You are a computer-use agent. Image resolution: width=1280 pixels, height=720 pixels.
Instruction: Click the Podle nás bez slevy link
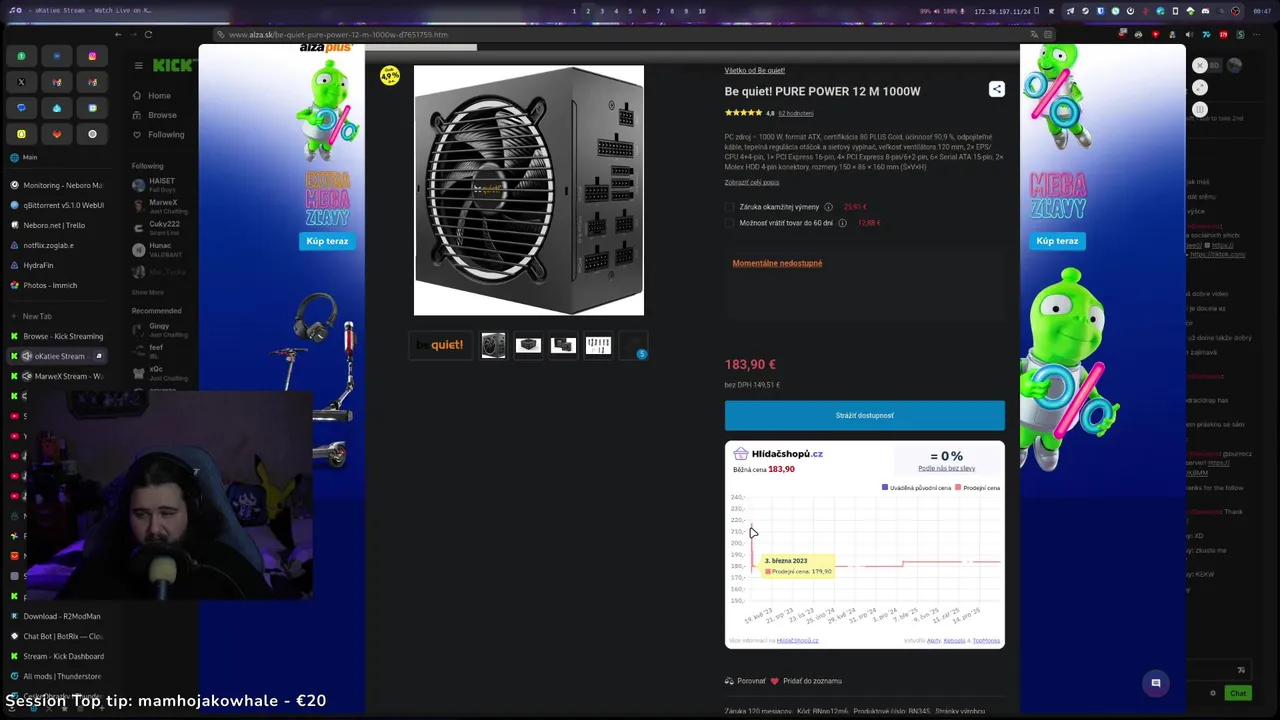(x=946, y=469)
